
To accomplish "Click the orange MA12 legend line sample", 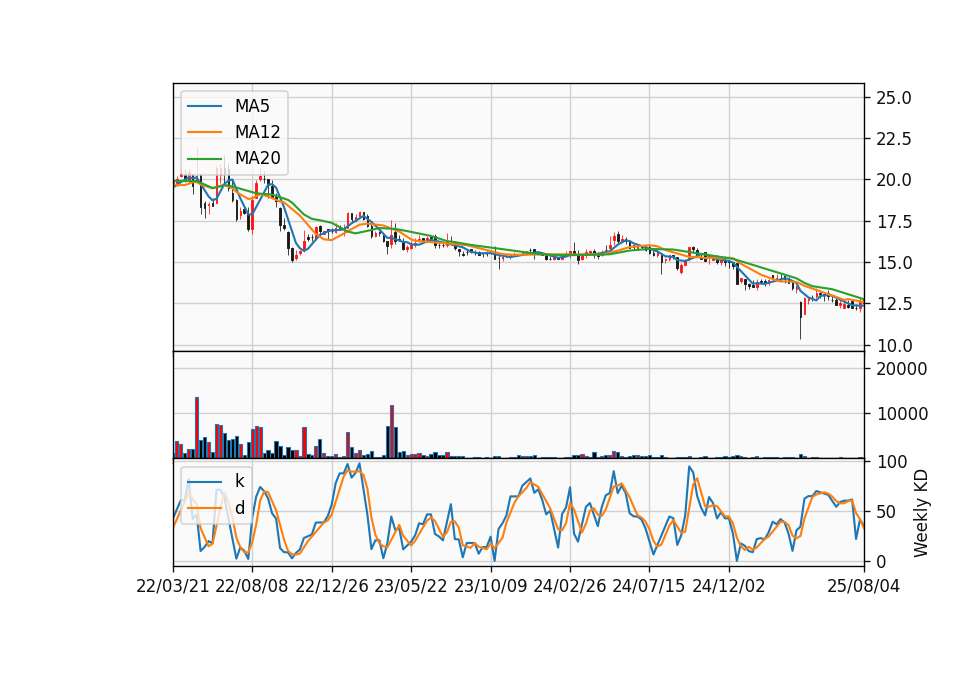I will coord(204,132).
